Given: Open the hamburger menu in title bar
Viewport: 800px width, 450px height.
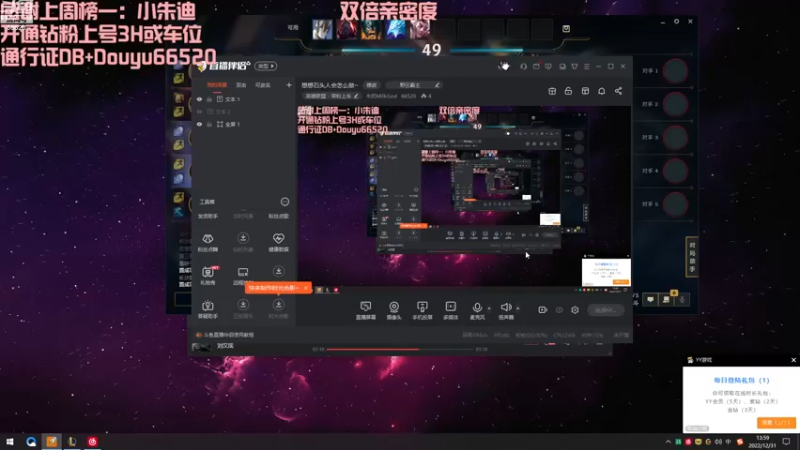Looking at the screenshot, I should (x=587, y=66).
